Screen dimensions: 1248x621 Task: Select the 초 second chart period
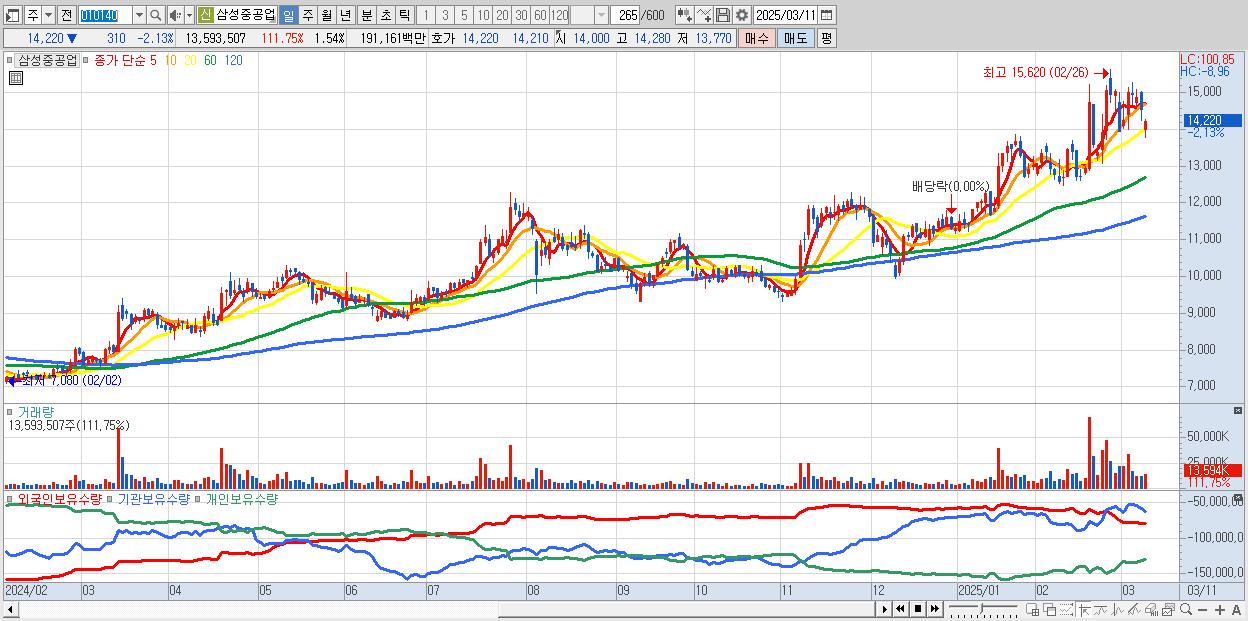385,15
